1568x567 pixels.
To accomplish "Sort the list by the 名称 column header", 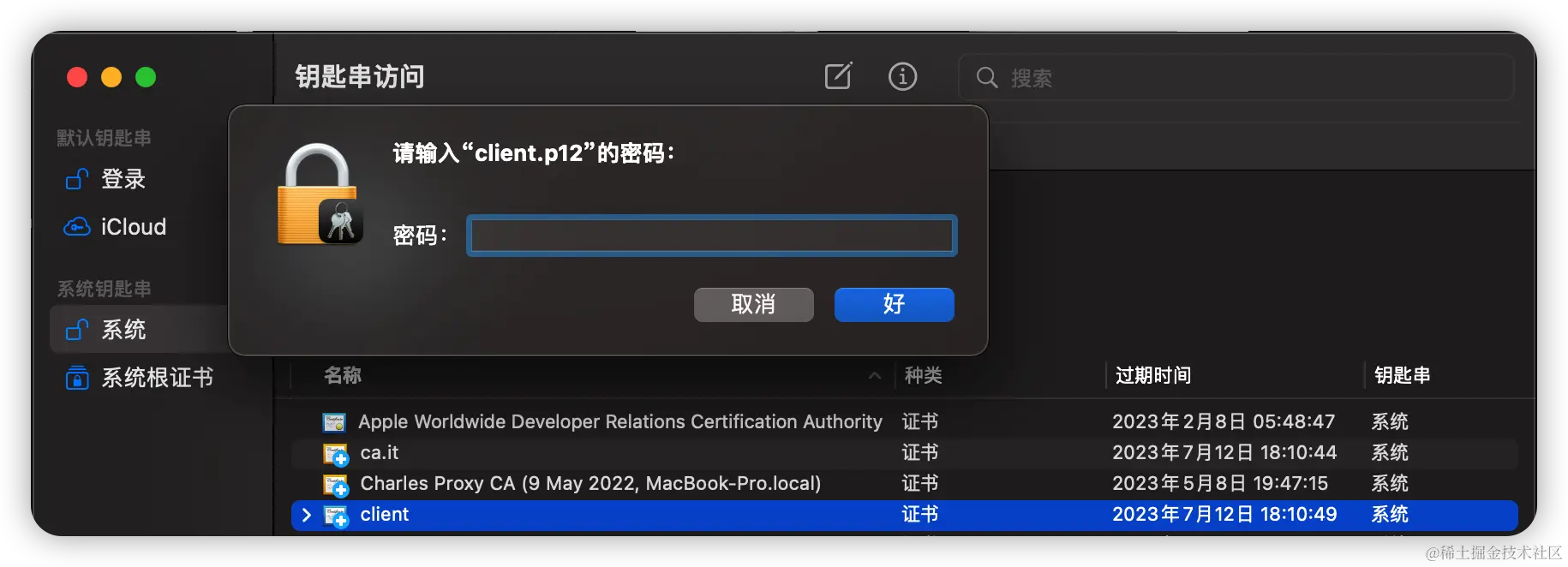I will point(343,375).
